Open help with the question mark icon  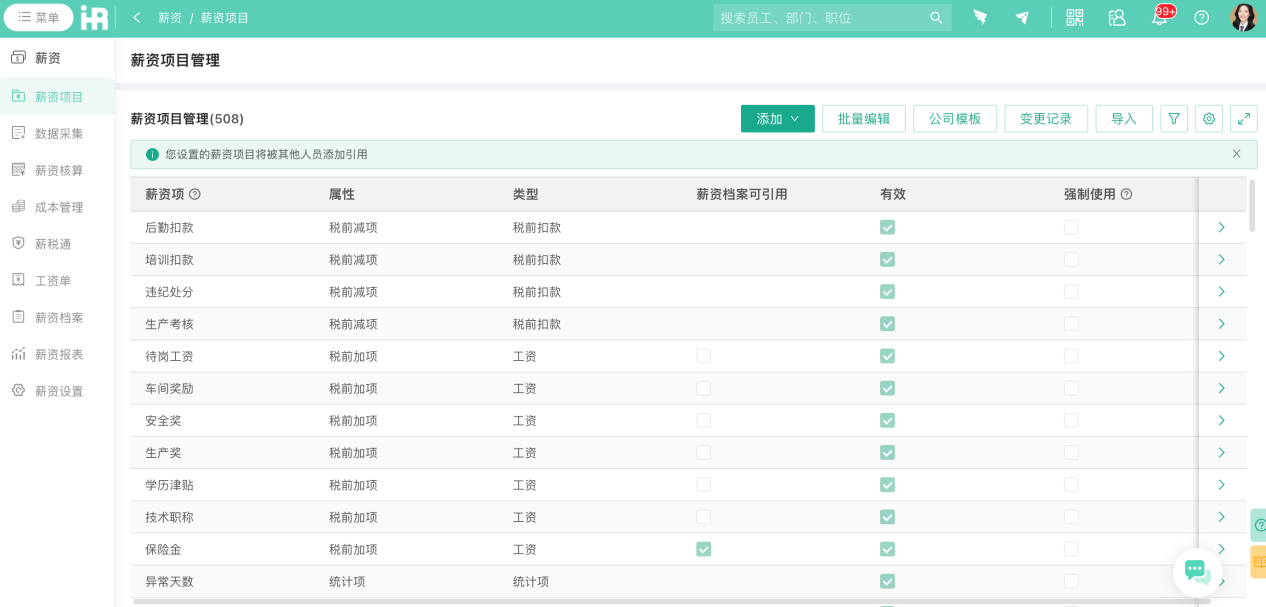[1201, 17]
